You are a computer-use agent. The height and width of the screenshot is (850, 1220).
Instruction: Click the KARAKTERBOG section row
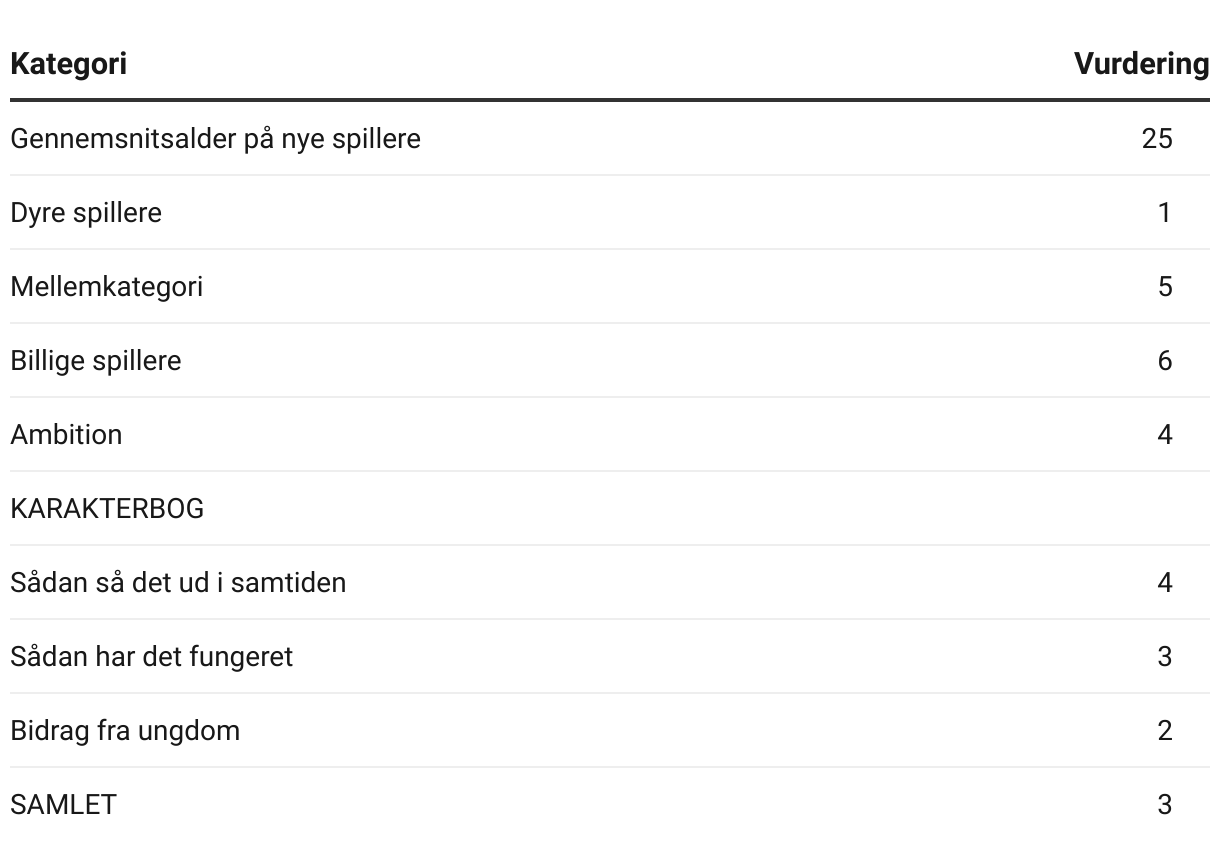(610, 509)
